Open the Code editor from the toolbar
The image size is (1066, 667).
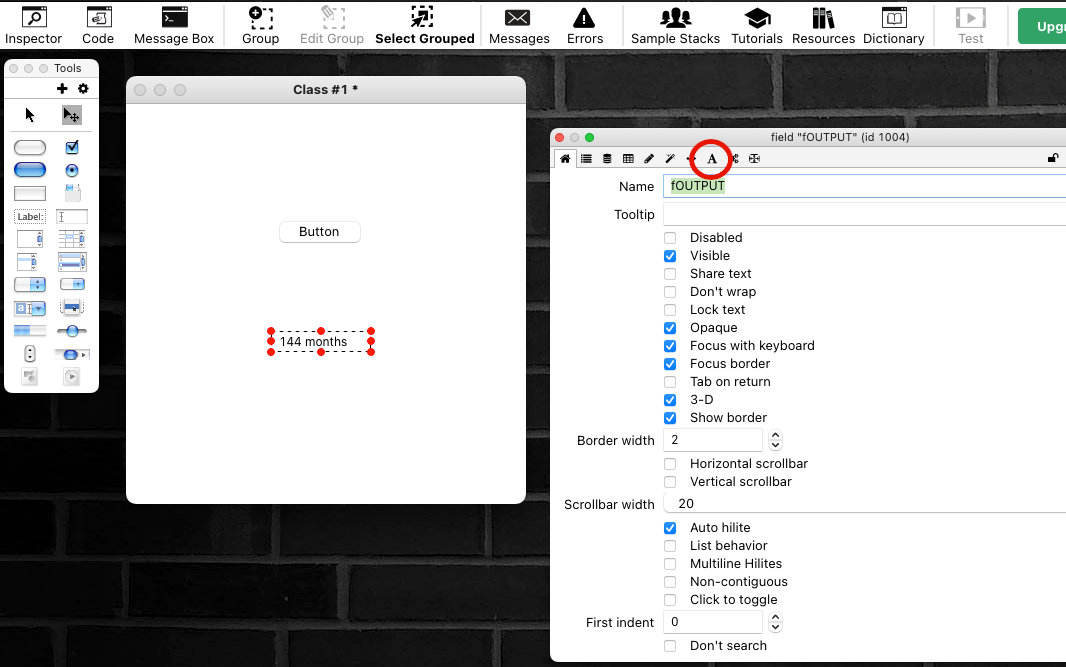coord(98,26)
